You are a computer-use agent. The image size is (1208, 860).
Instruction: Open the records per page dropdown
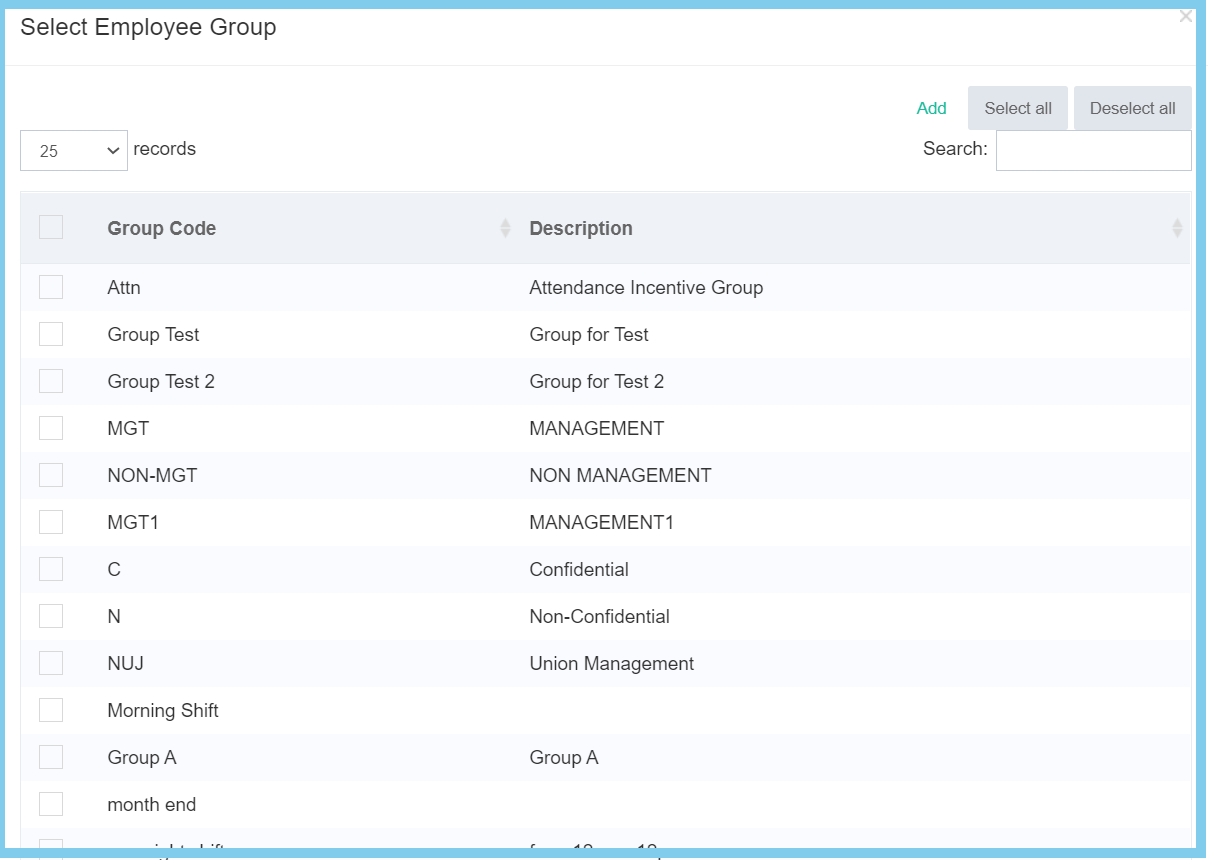74,150
